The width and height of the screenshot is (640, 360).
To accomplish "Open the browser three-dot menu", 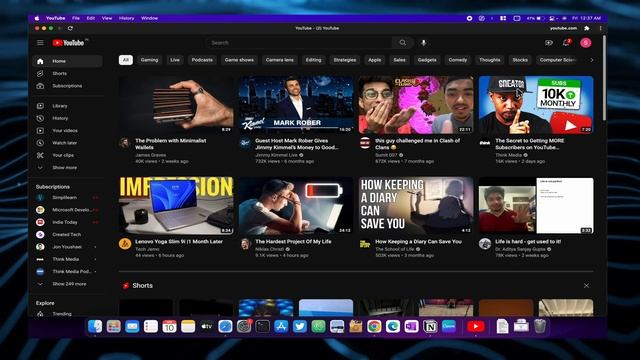I will tap(600, 28).
